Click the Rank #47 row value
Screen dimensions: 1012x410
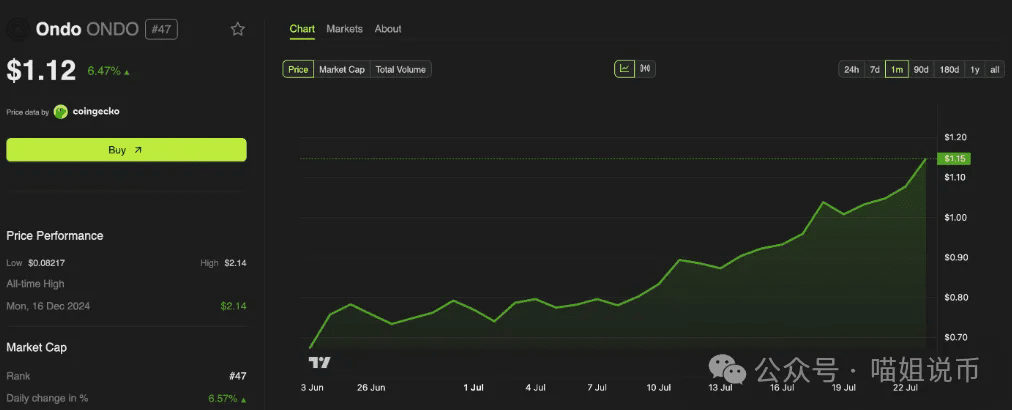pos(238,376)
